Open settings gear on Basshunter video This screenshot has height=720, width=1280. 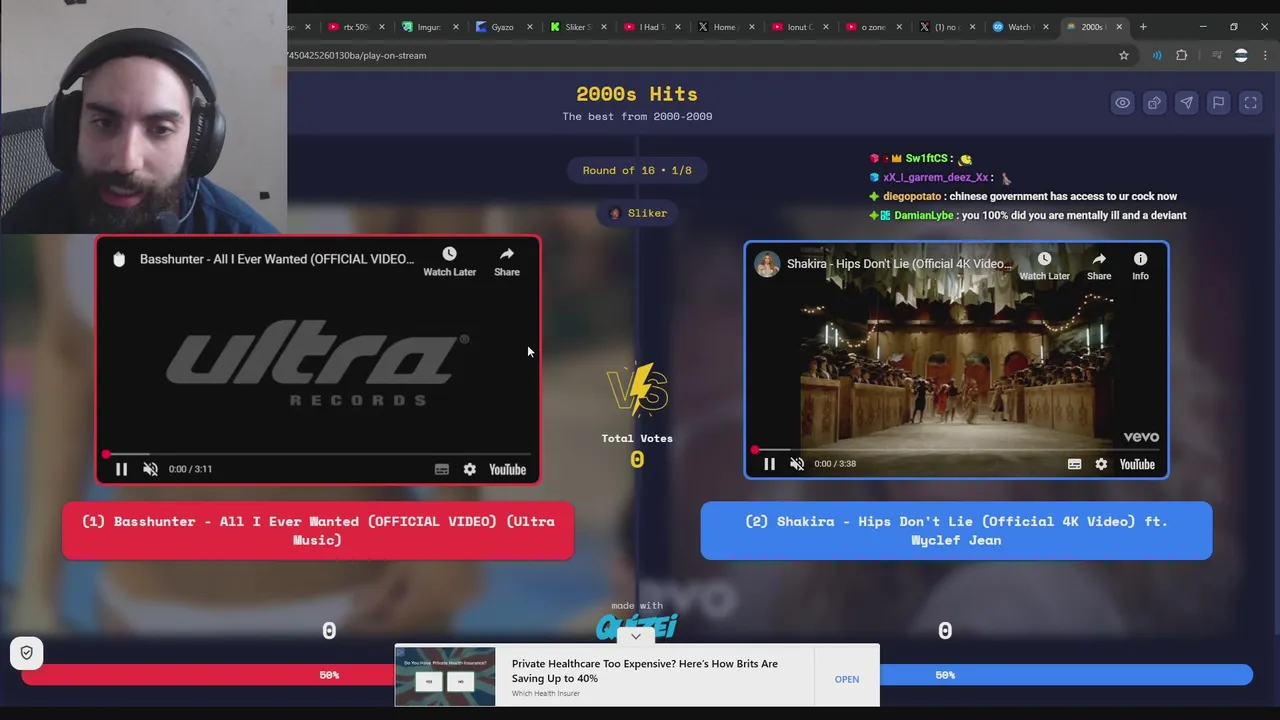[x=469, y=469]
